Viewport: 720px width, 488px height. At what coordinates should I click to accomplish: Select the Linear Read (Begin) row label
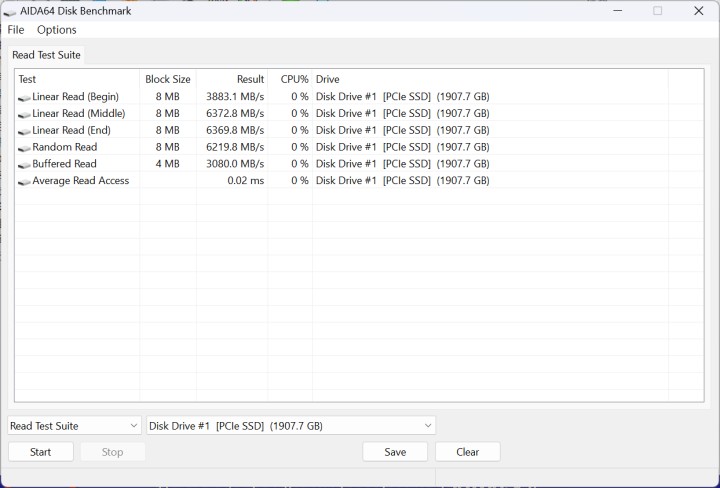[75, 96]
